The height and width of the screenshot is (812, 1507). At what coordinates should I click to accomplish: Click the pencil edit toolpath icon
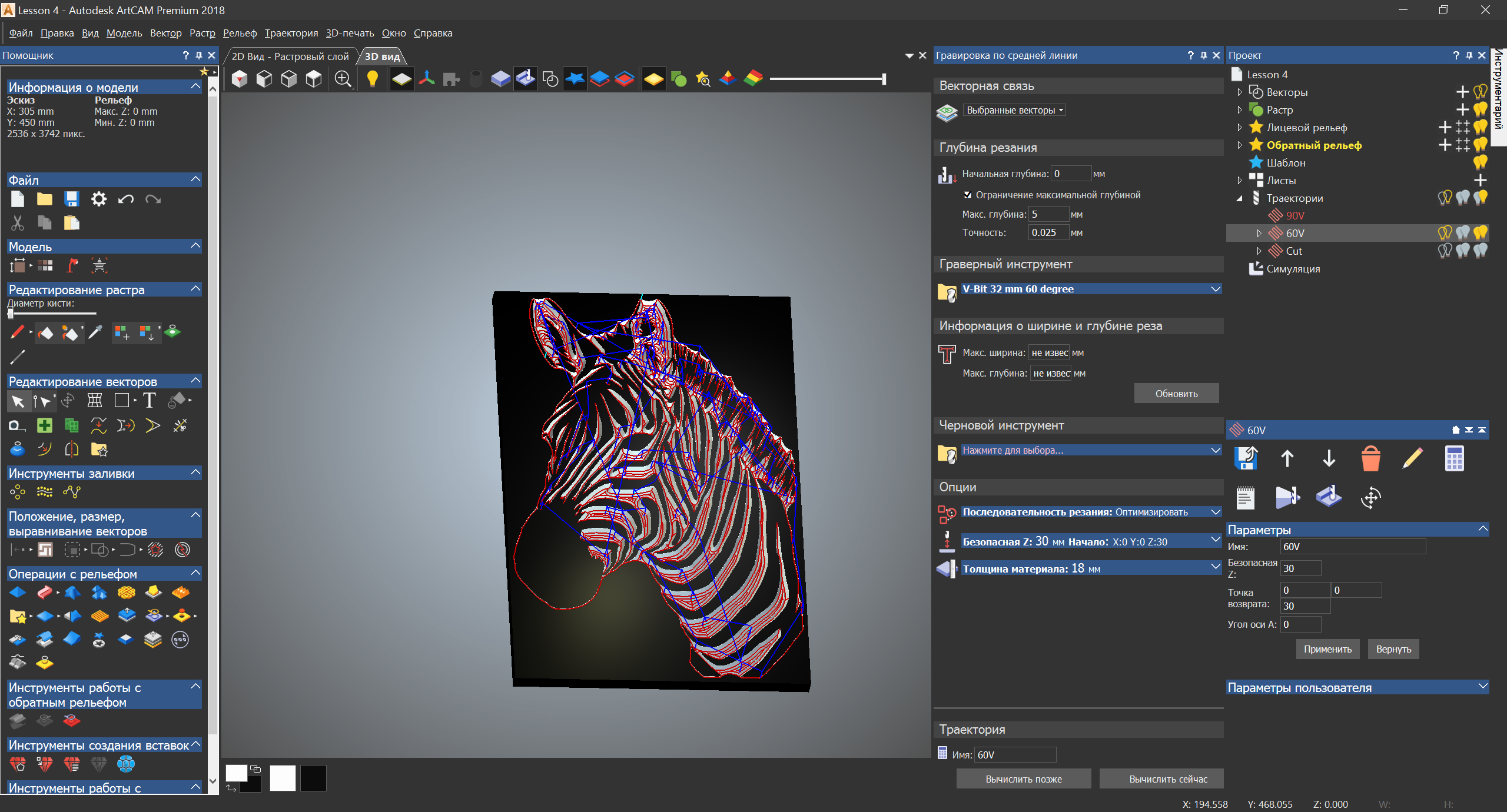pos(1412,458)
